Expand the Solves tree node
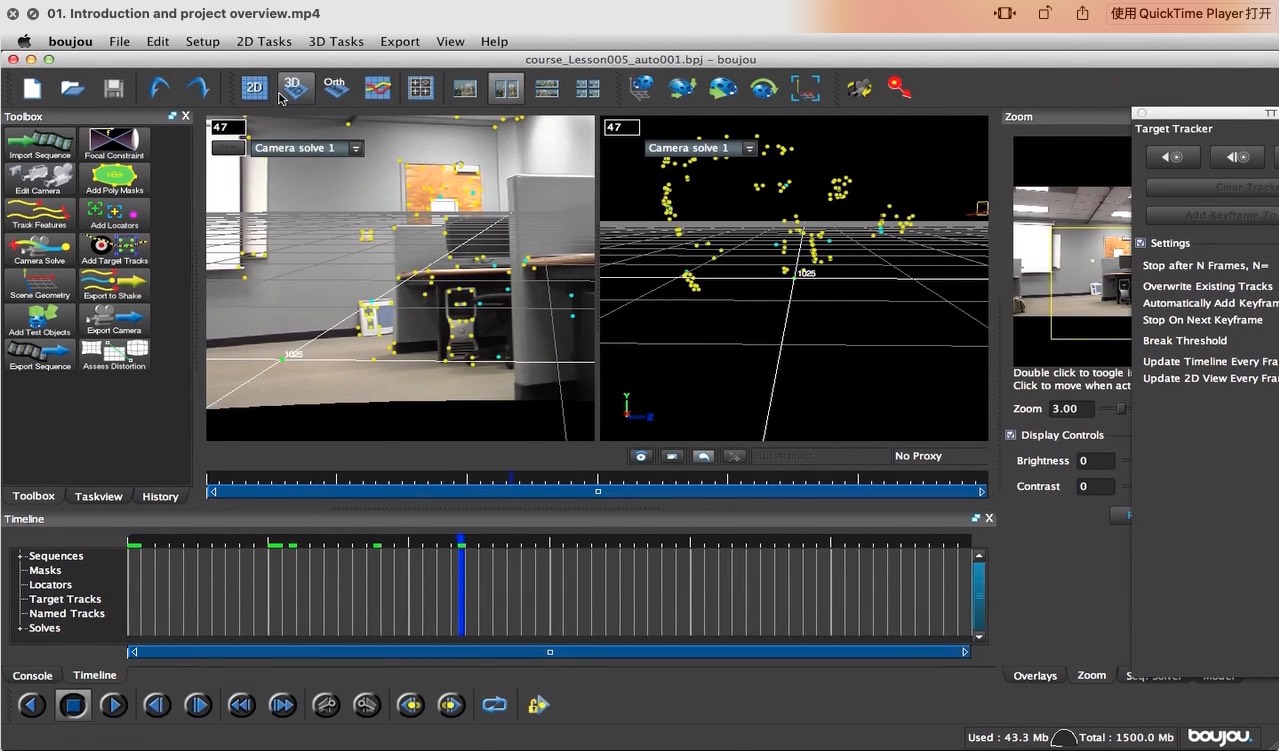The height and width of the screenshot is (751, 1279). click(x=20, y=628)
